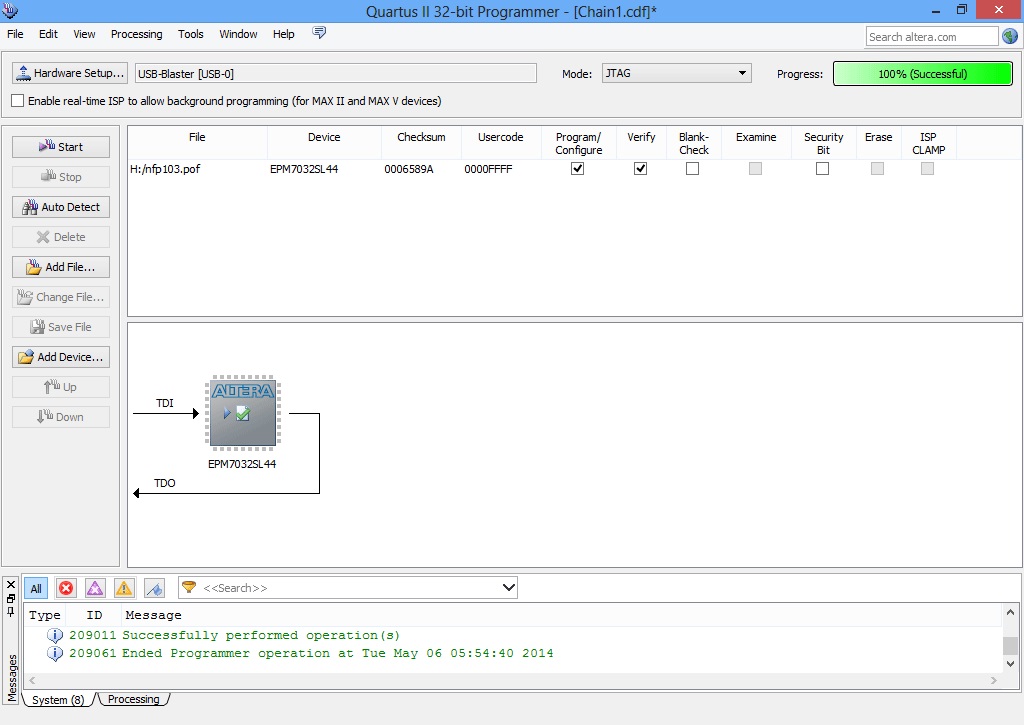1024x725 pixels.
Task: Select H:/nfp103.pof file cell
Action: (165, 169)
